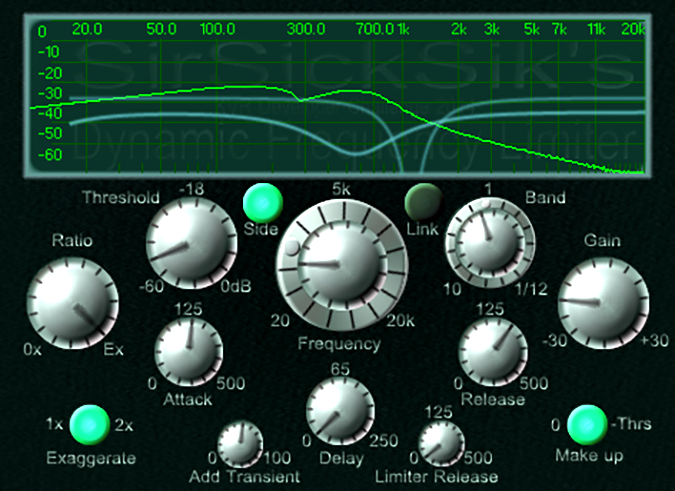The image size is (675, 491).
Task: Click the Add Transient knob
Action: (240, 444)
